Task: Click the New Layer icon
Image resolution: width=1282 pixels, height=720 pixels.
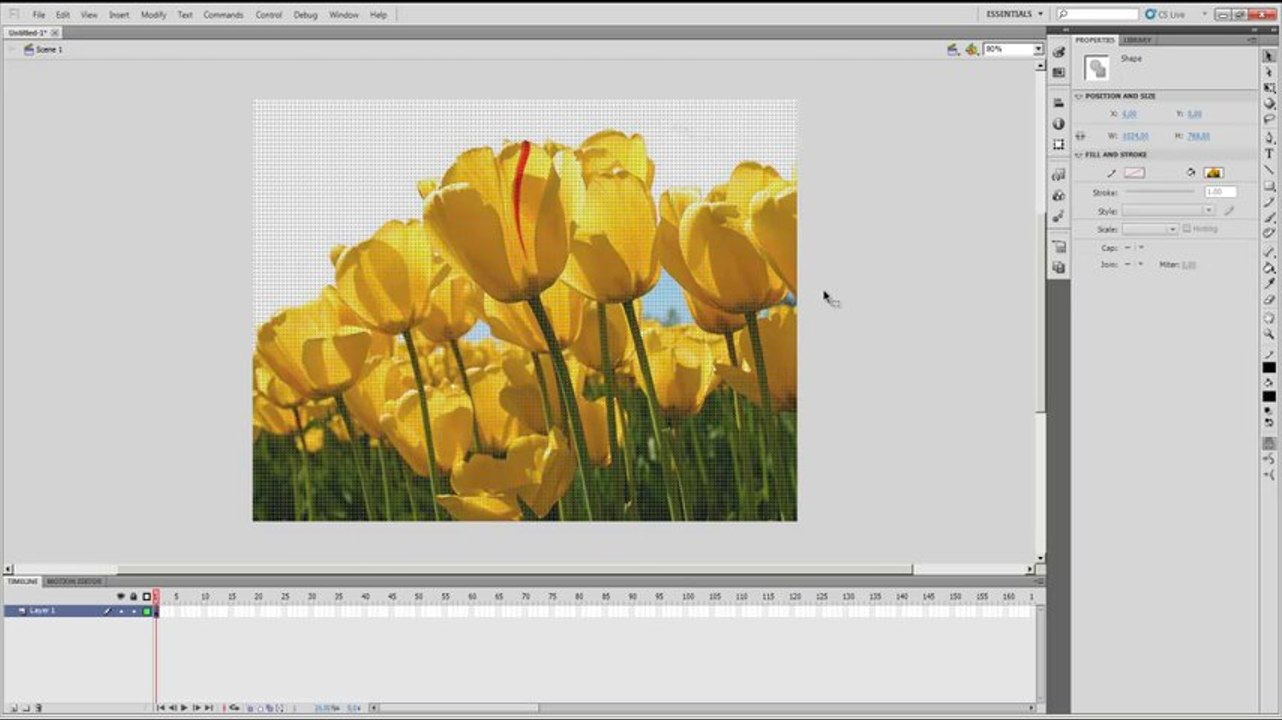Action: click(14, 708)
